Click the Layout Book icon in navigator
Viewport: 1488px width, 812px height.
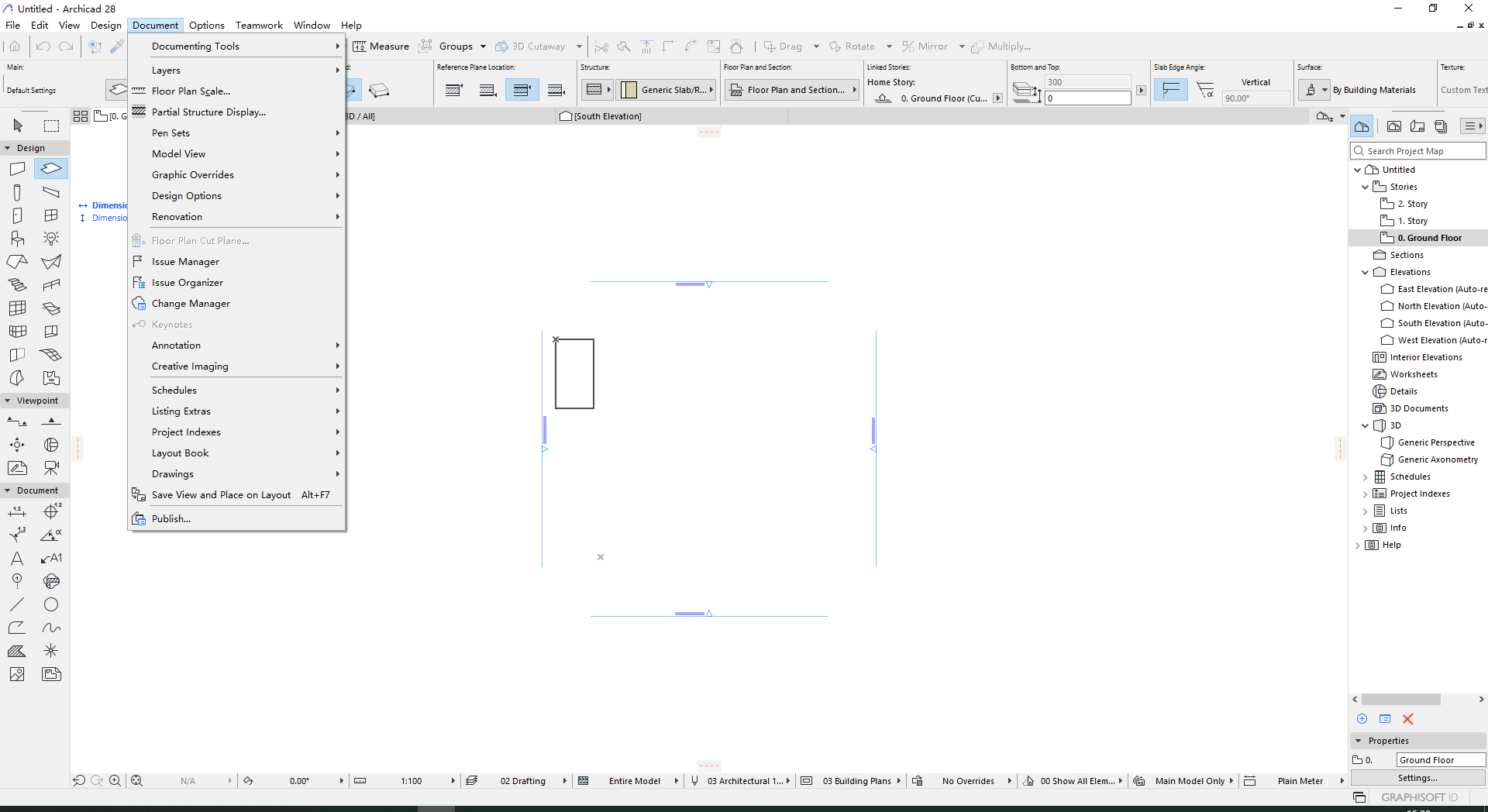pyautogui.click(x=1417, y=126)
